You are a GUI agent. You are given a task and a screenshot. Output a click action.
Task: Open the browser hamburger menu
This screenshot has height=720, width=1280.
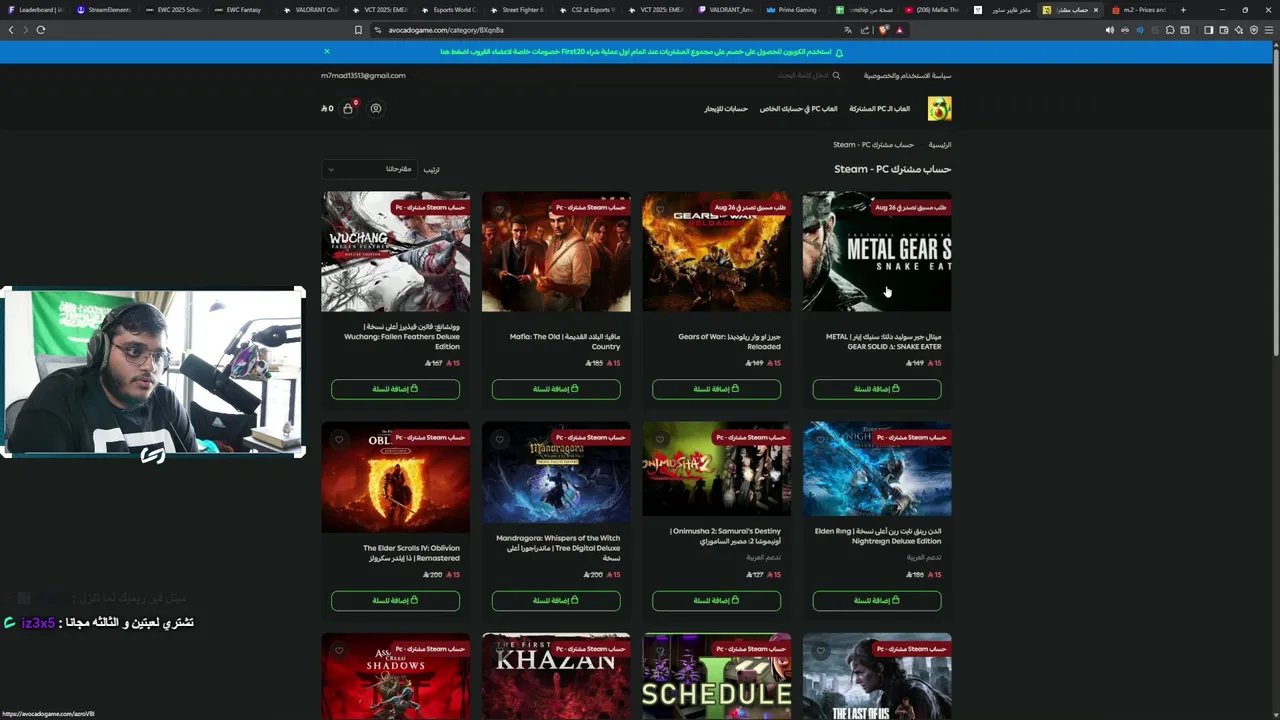pos(1269,30)
